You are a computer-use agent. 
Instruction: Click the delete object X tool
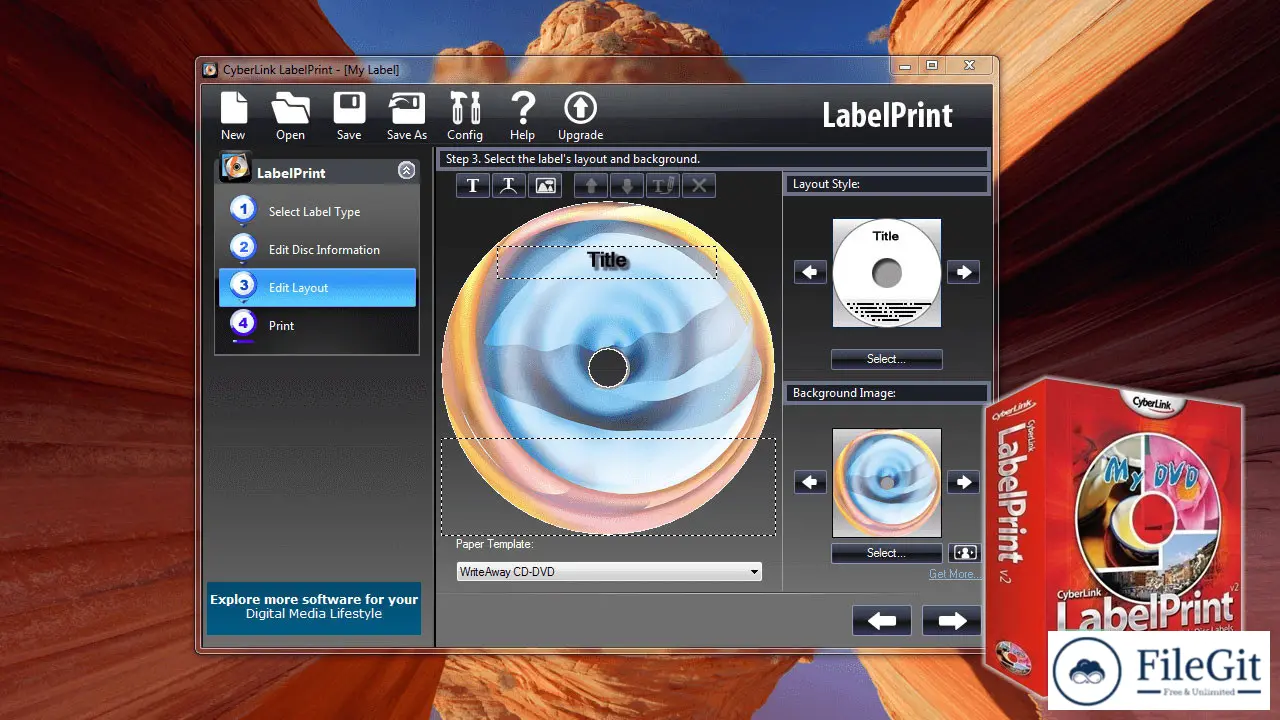[x=699, y=186]
